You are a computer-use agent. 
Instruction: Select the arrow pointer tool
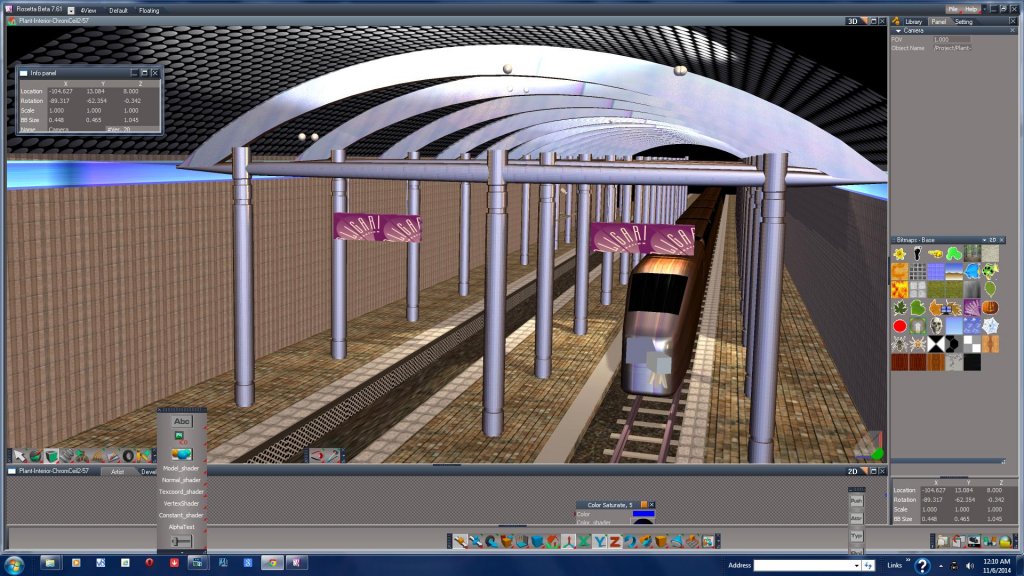[x=20, y=455]
